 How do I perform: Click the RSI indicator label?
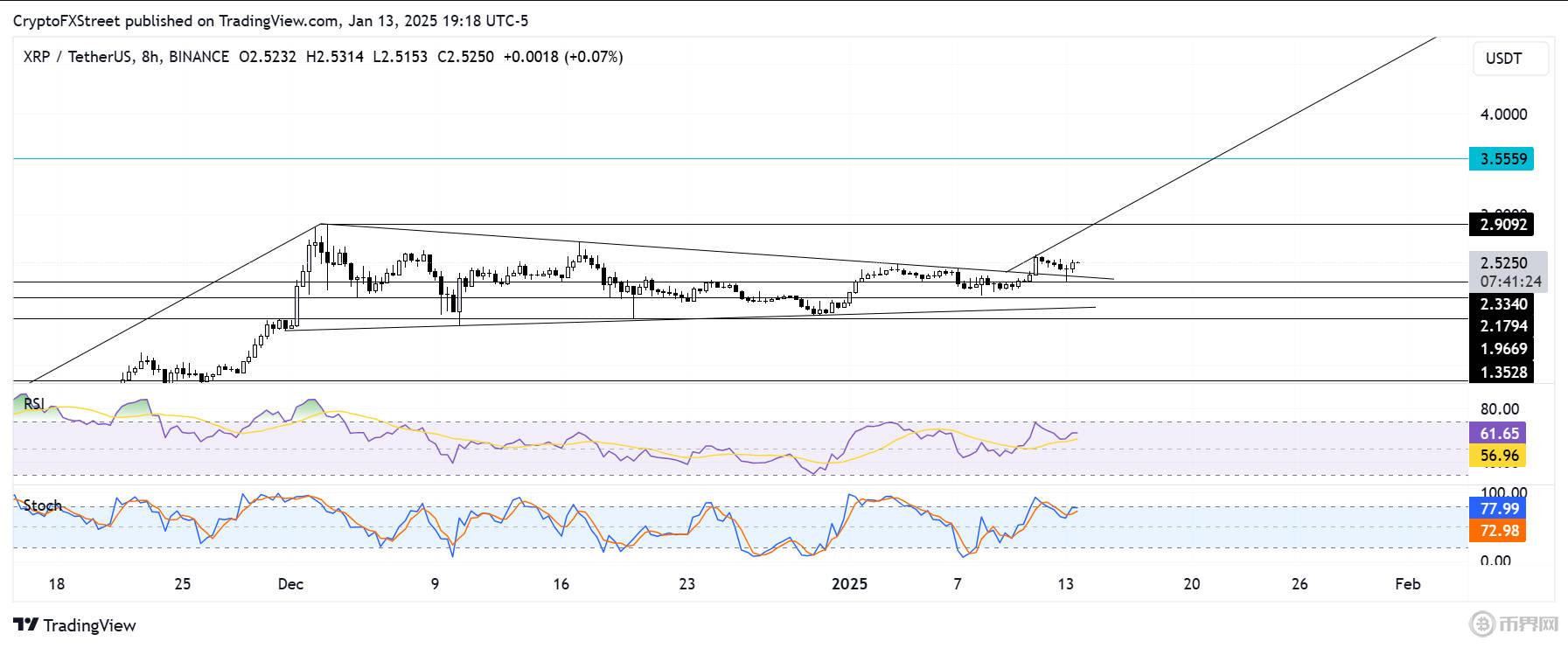34,404
